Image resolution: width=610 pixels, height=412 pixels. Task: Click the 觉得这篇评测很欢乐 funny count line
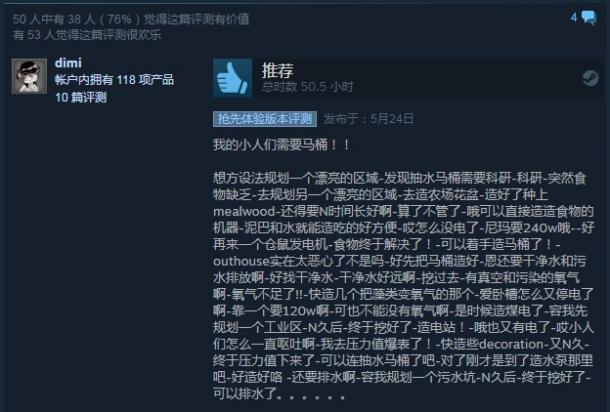(87, 35)
